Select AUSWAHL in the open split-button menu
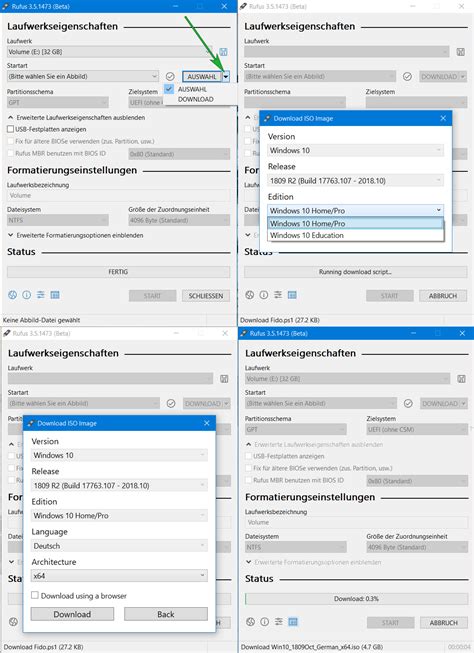The height and width of the screenshot is (653, 474). (192, 89)
